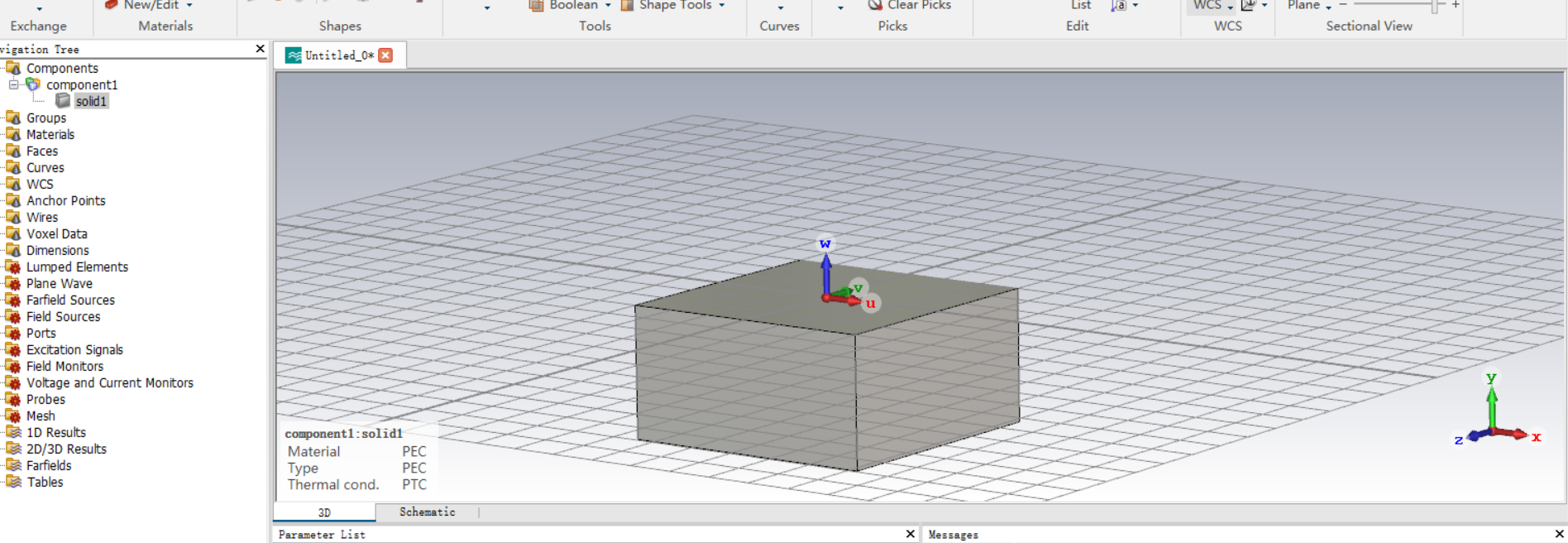
Task: Select Mesh in the navigation tree
Action: coord(41,416)
